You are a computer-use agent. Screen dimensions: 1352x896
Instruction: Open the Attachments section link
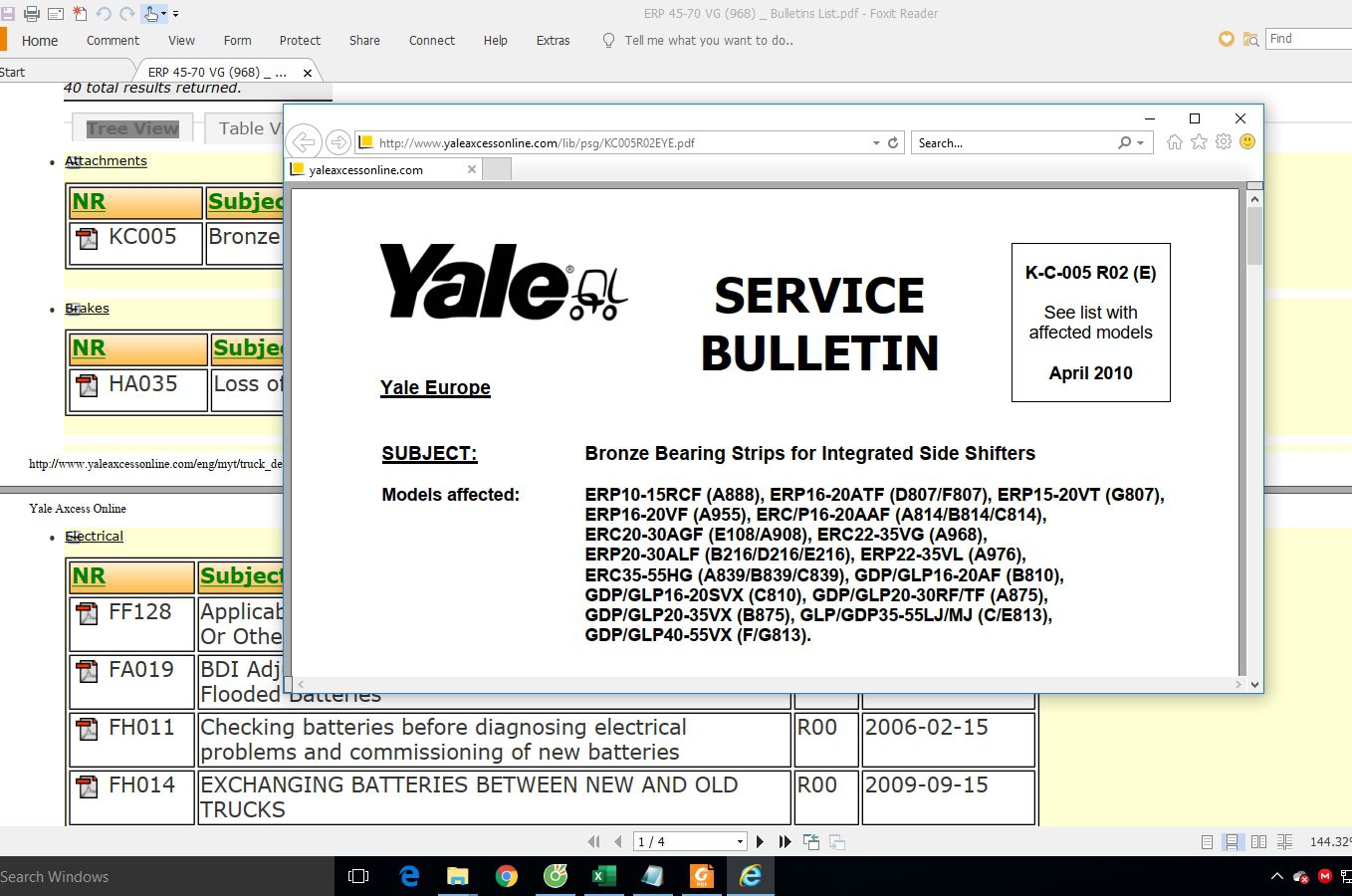click(x=106, y=161)
